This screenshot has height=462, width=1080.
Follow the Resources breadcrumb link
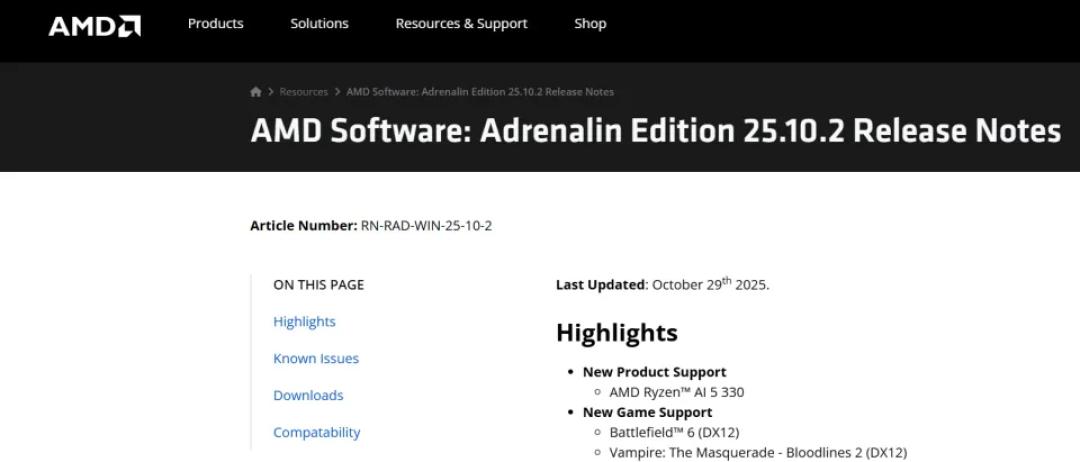click(x=304, y=92)
